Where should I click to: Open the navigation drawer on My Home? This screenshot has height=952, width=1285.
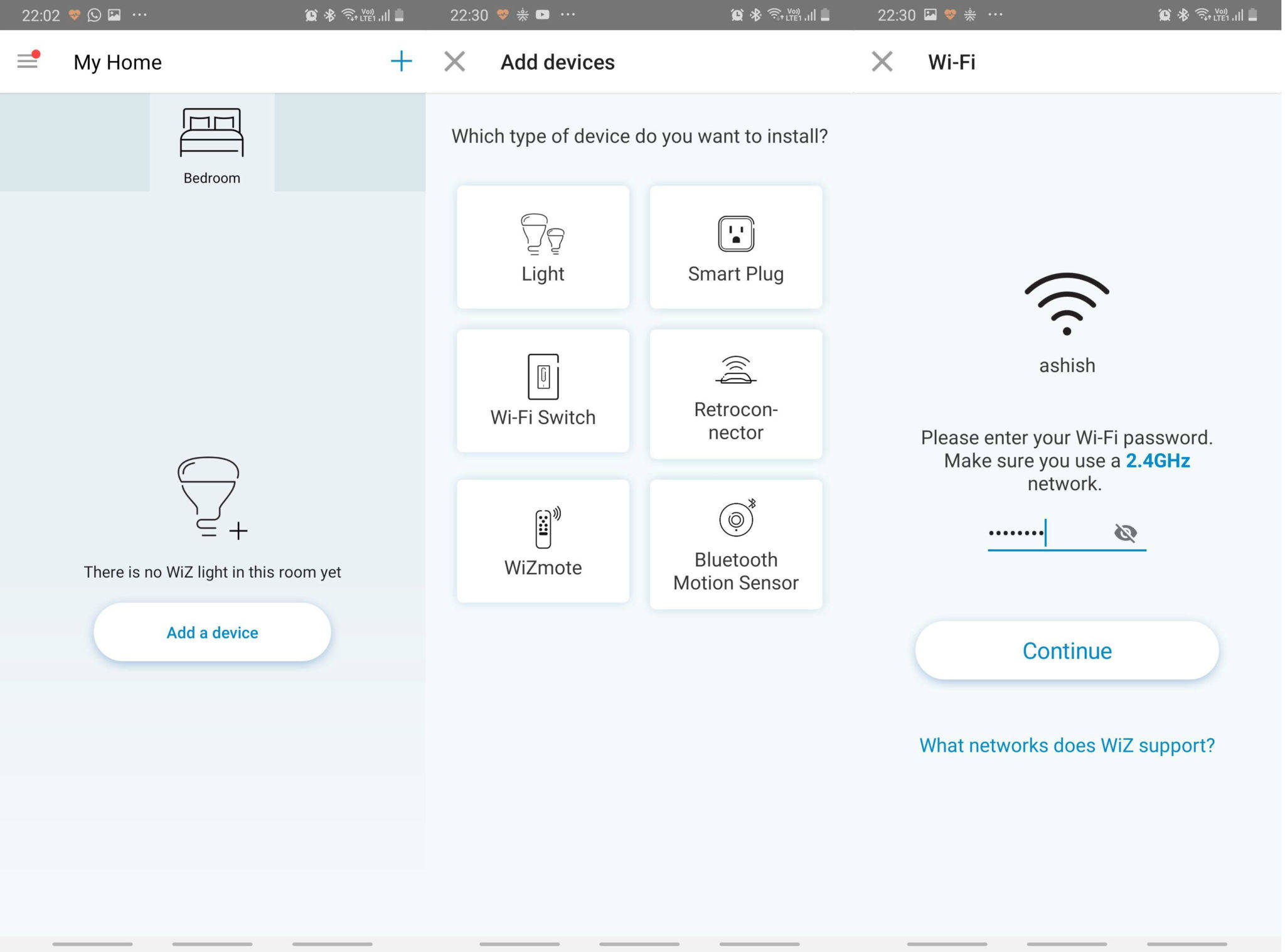26,61
